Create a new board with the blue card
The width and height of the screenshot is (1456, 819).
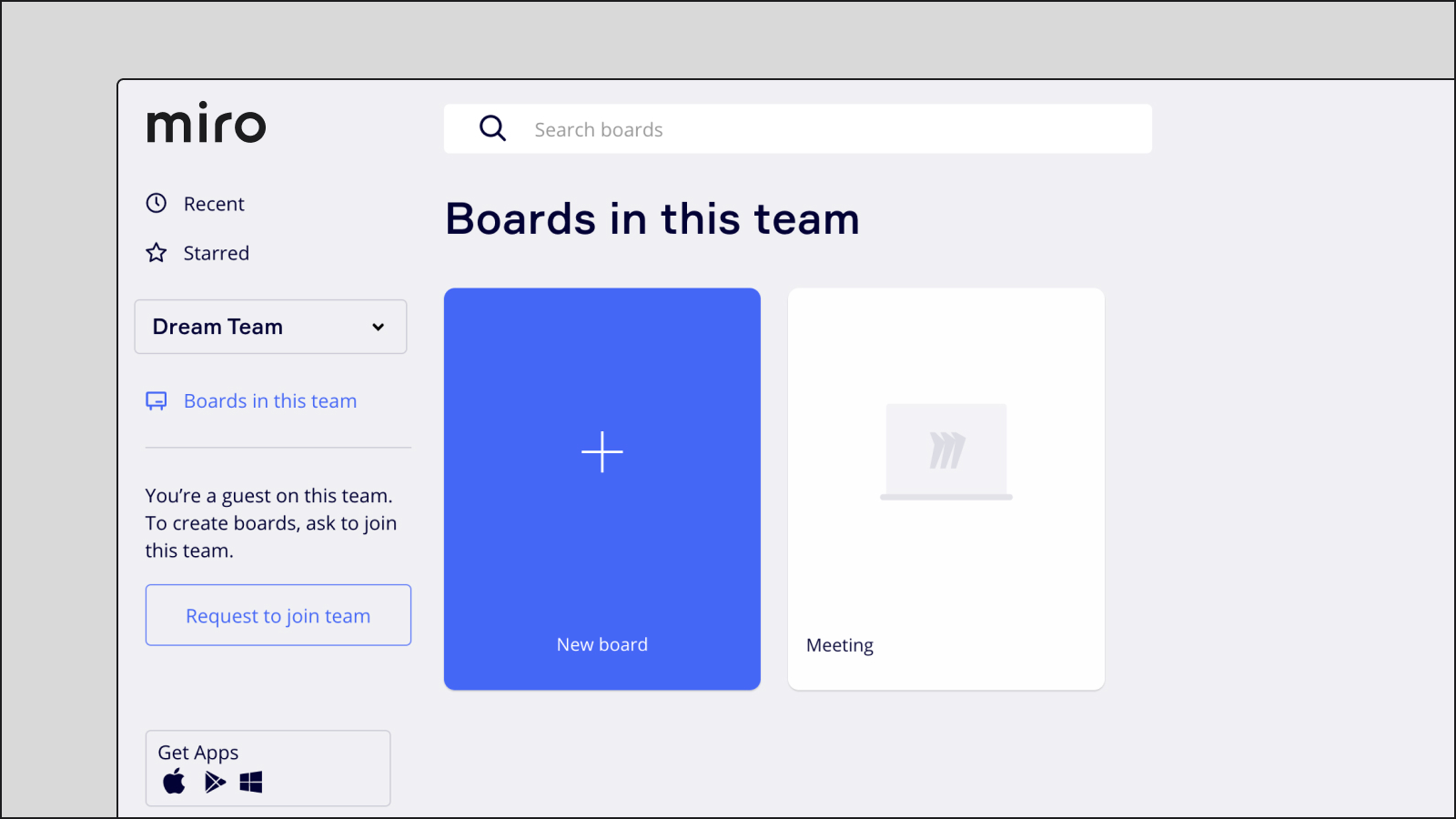[x=602, y=489]
